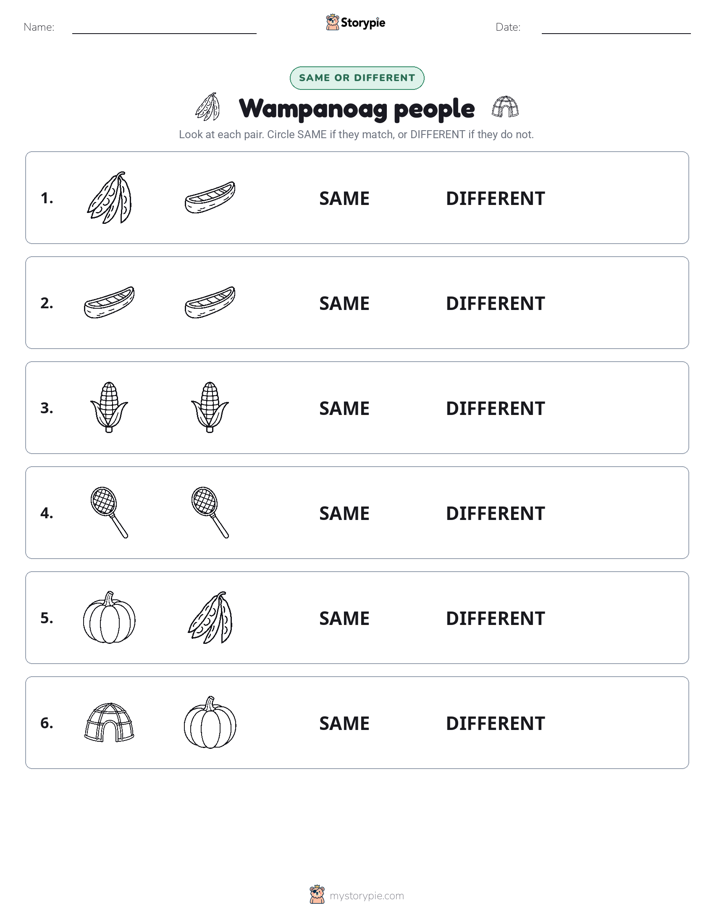Click the bean pods icon in row 5

click(210, 618)
